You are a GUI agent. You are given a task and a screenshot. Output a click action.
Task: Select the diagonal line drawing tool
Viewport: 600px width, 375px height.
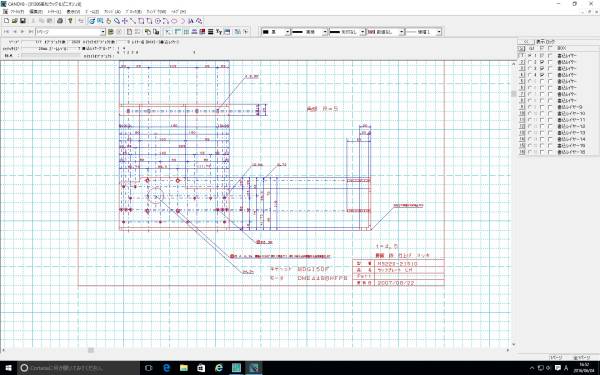pos(133,21)
